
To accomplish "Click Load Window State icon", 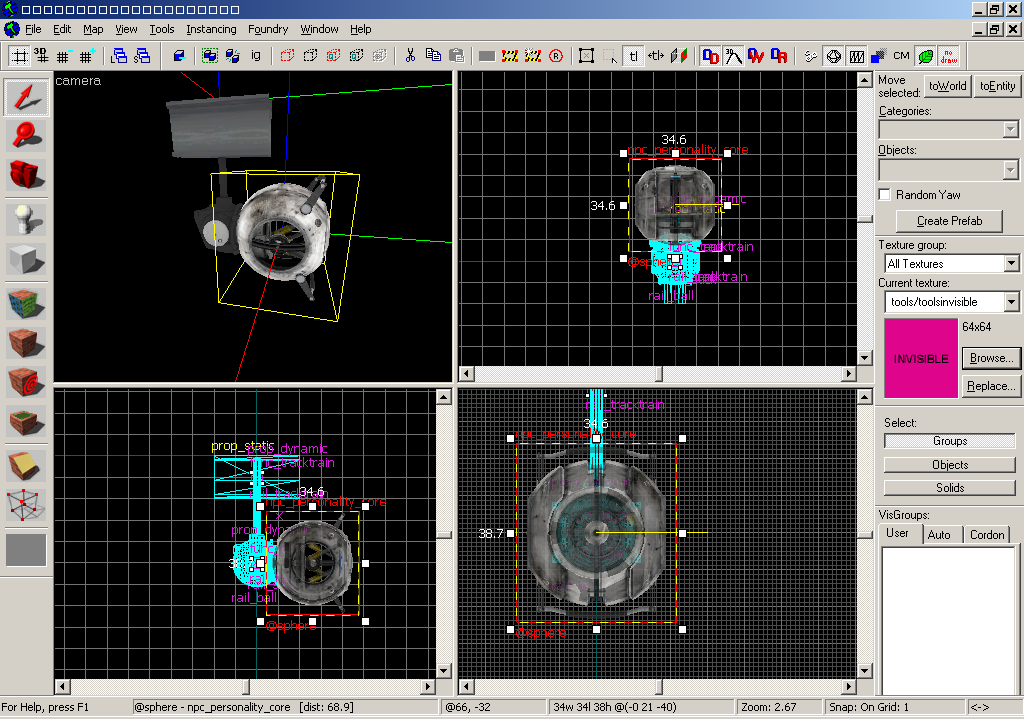I will coord(119,56).
